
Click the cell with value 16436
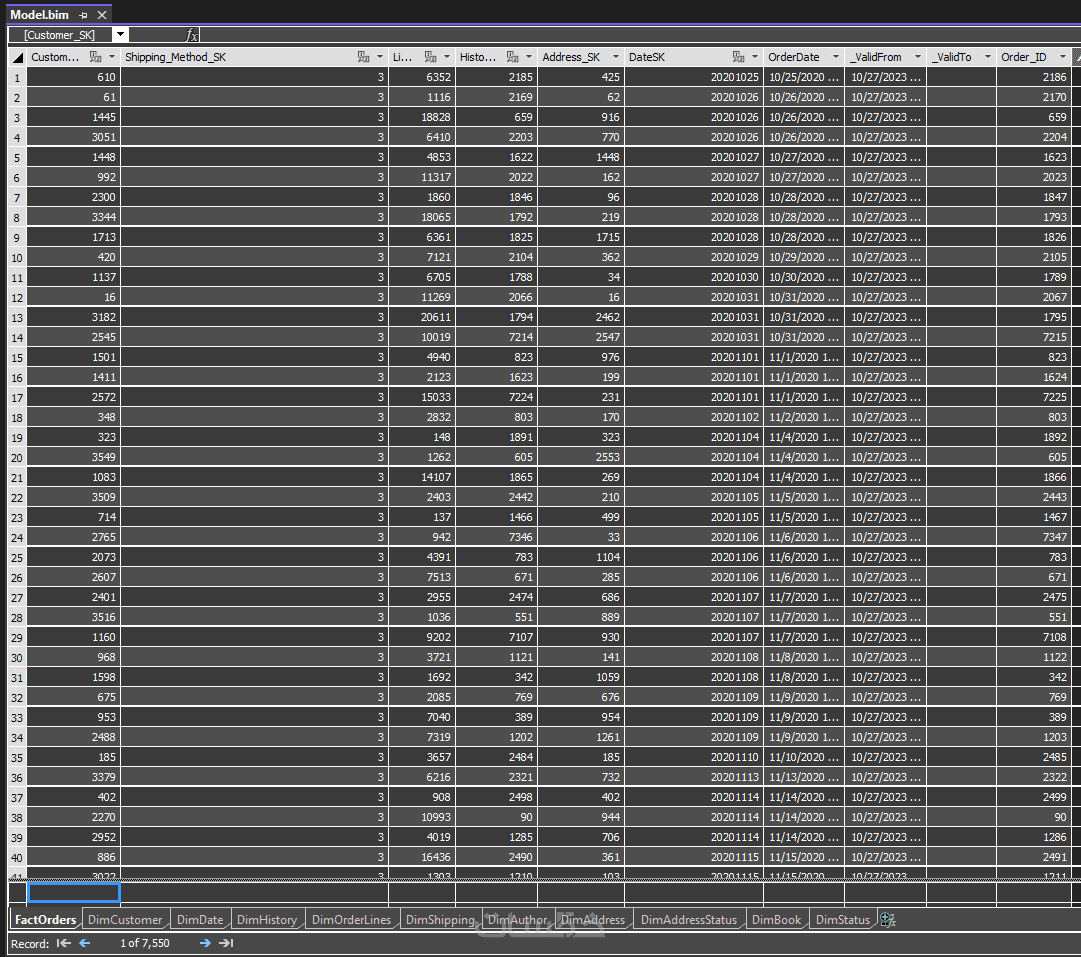(422, 857)
